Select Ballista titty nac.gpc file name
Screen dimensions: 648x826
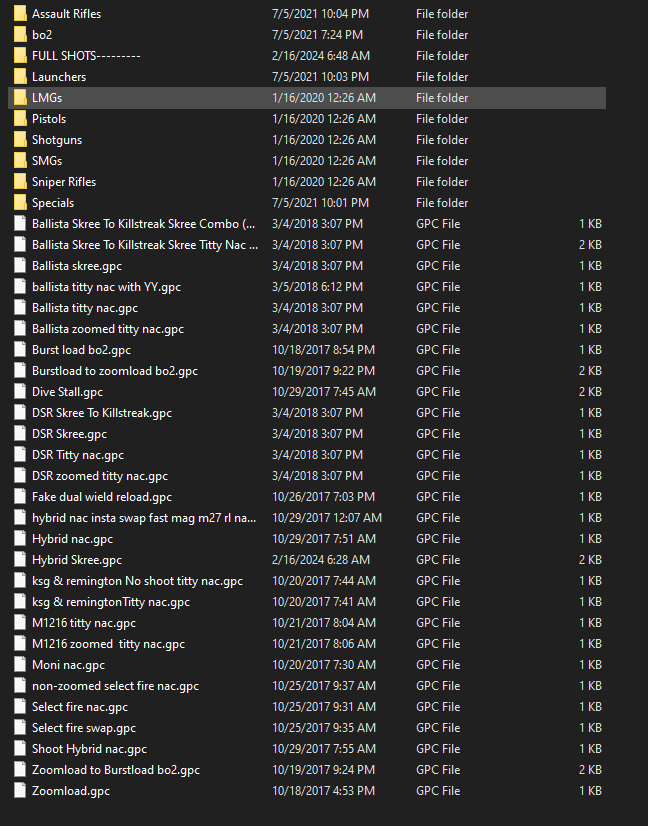click(85, 308)
